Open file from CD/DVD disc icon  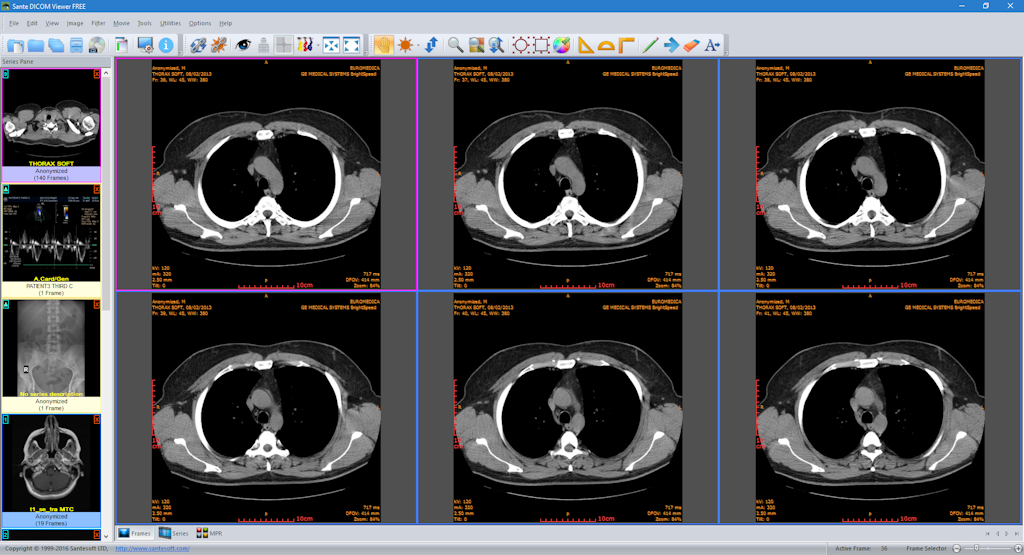point(97,45)
